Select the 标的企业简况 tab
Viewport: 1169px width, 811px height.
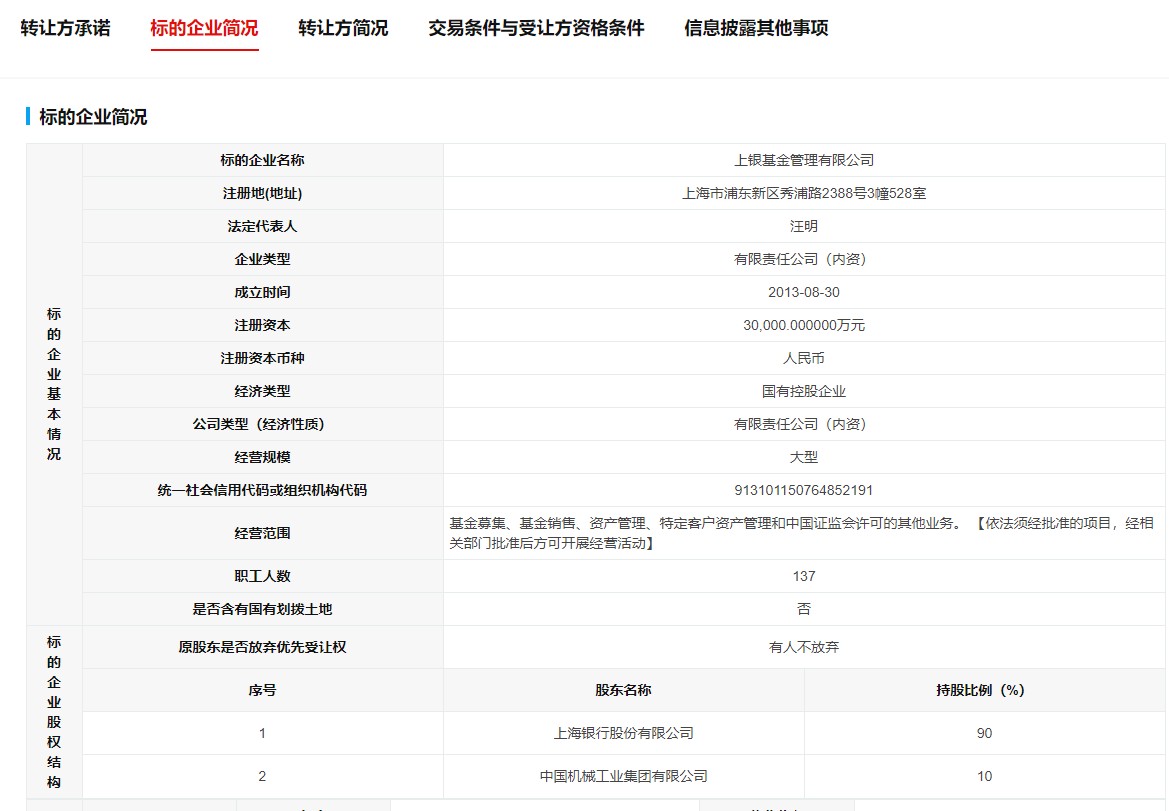point(204,28)
